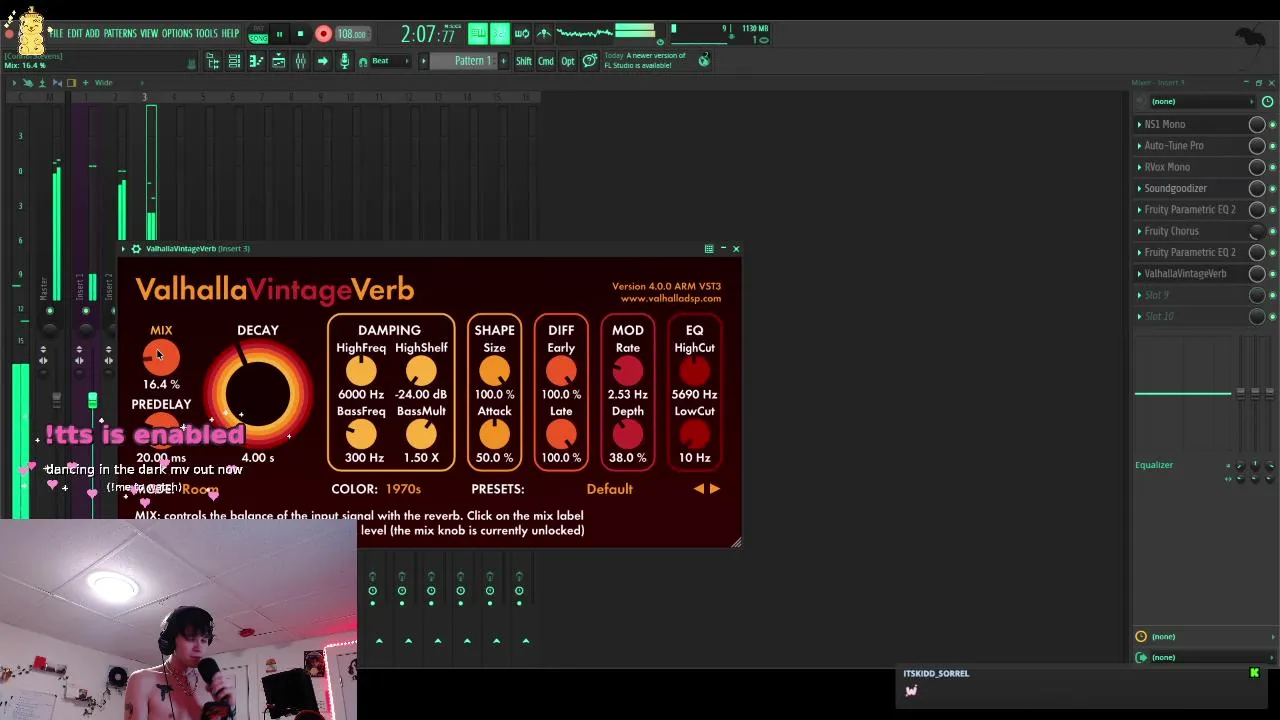The height and width of the screenshot is (720, 1280).
Task: Click the ValhallaVintageVerb title bar menu arrow
Action: pyautogui.click(x=123, y=249)
